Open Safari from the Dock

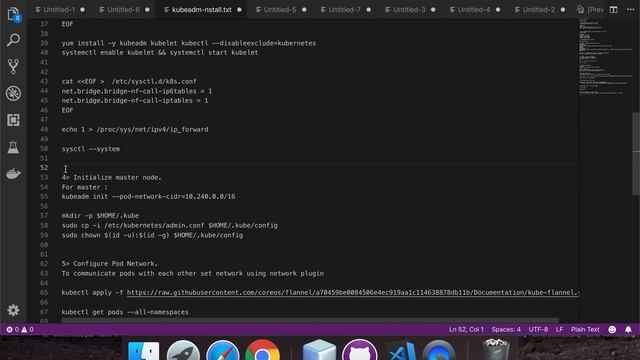point(222,351)
